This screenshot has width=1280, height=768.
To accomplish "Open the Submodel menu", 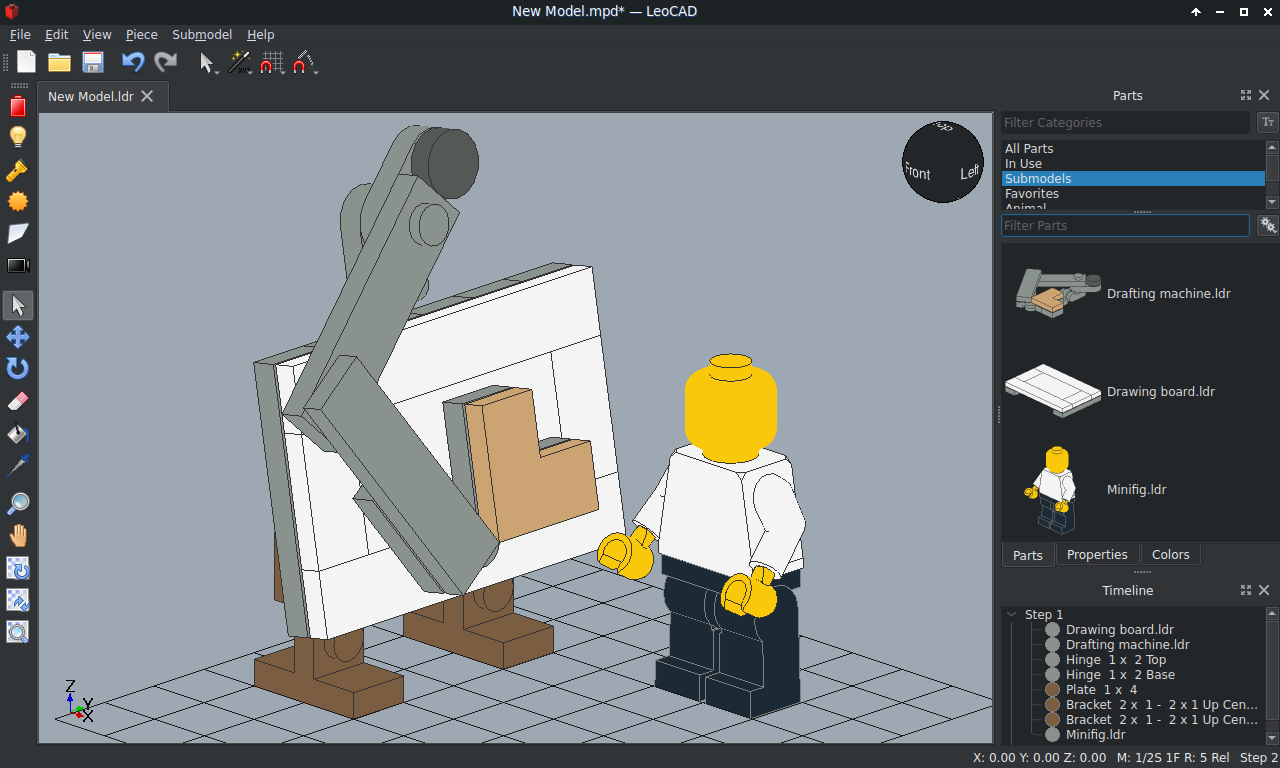I will click(x=202, y=34).
